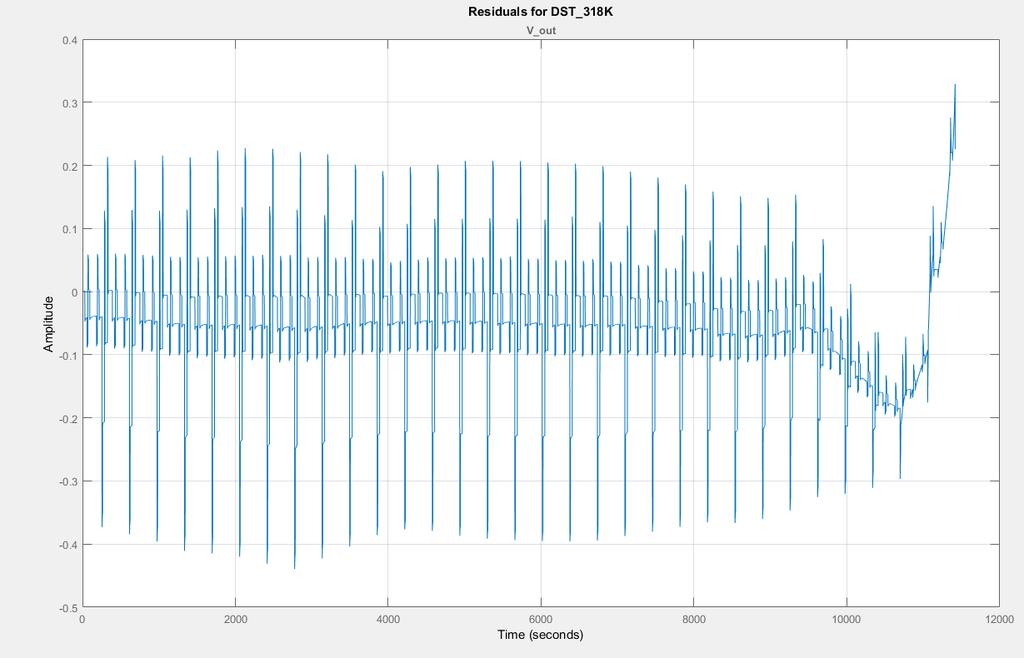This screenshot has height=658, width=1024.
Task: Click the y-axis tick label '-0.4'
Action: pos(68,544)
